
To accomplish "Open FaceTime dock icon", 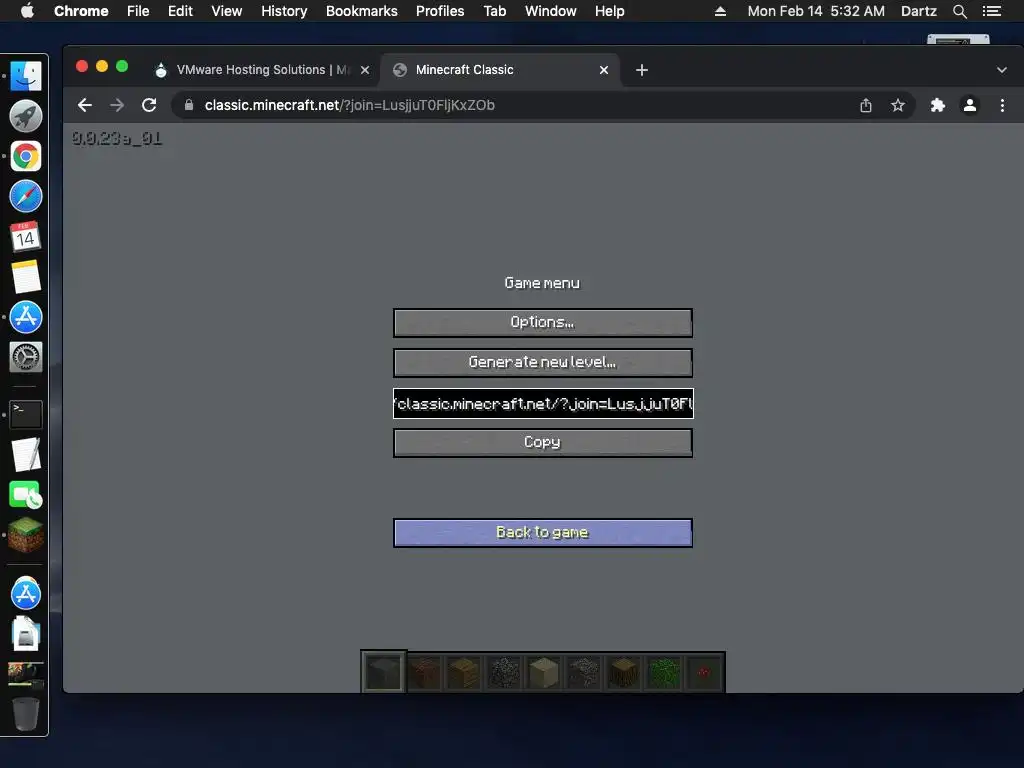I will click(x=25, y=495).
